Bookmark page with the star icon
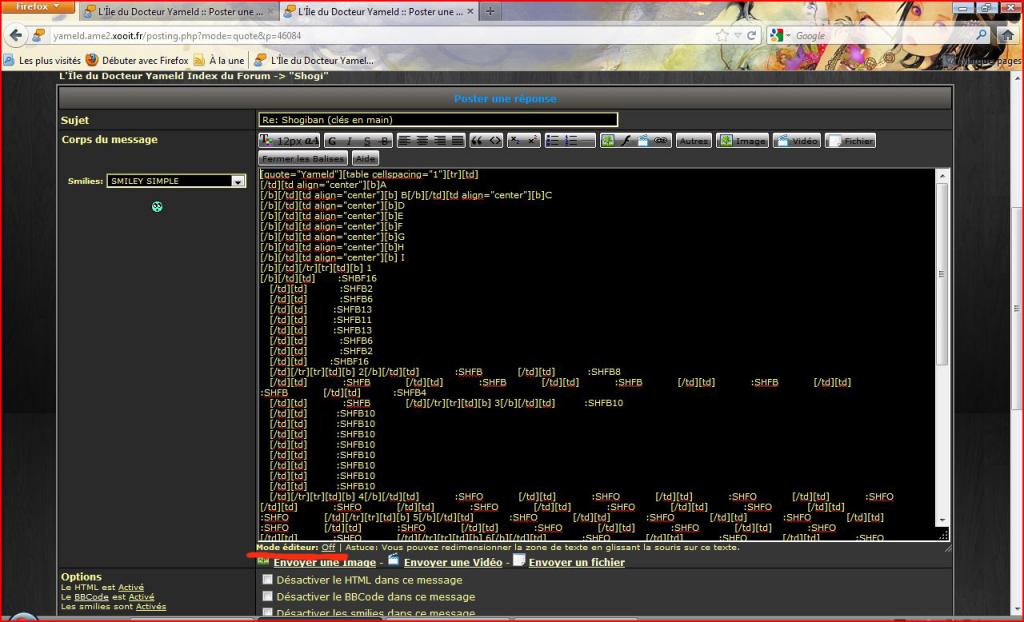This screenshot has height=622, width=1024. click(x=722, y=35)
